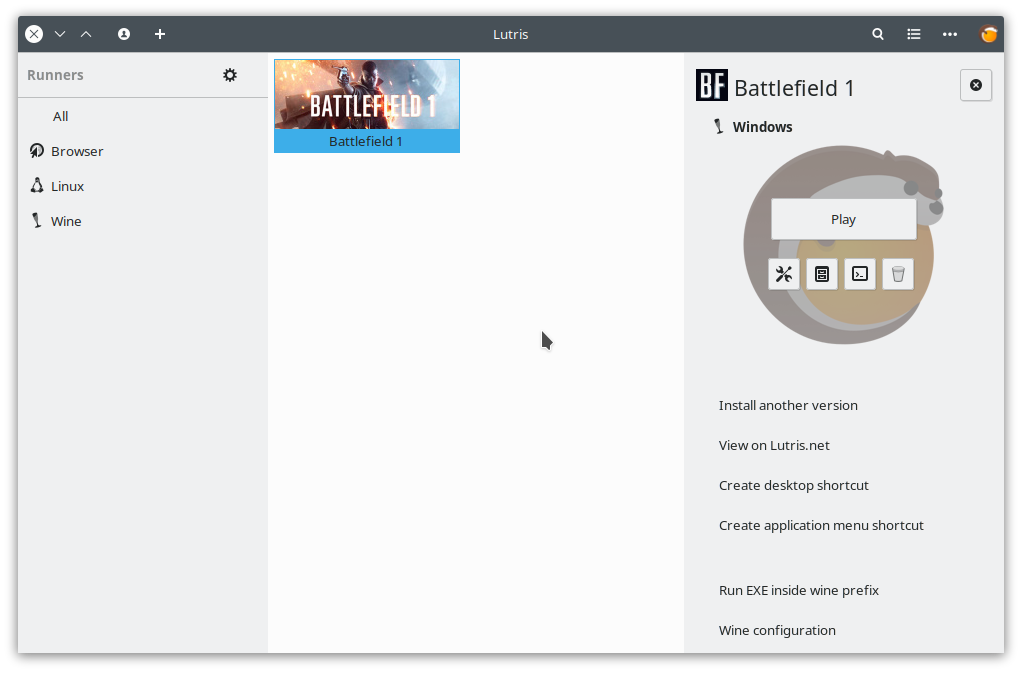Open the search icon in header bar

click(x=878, y=34)
